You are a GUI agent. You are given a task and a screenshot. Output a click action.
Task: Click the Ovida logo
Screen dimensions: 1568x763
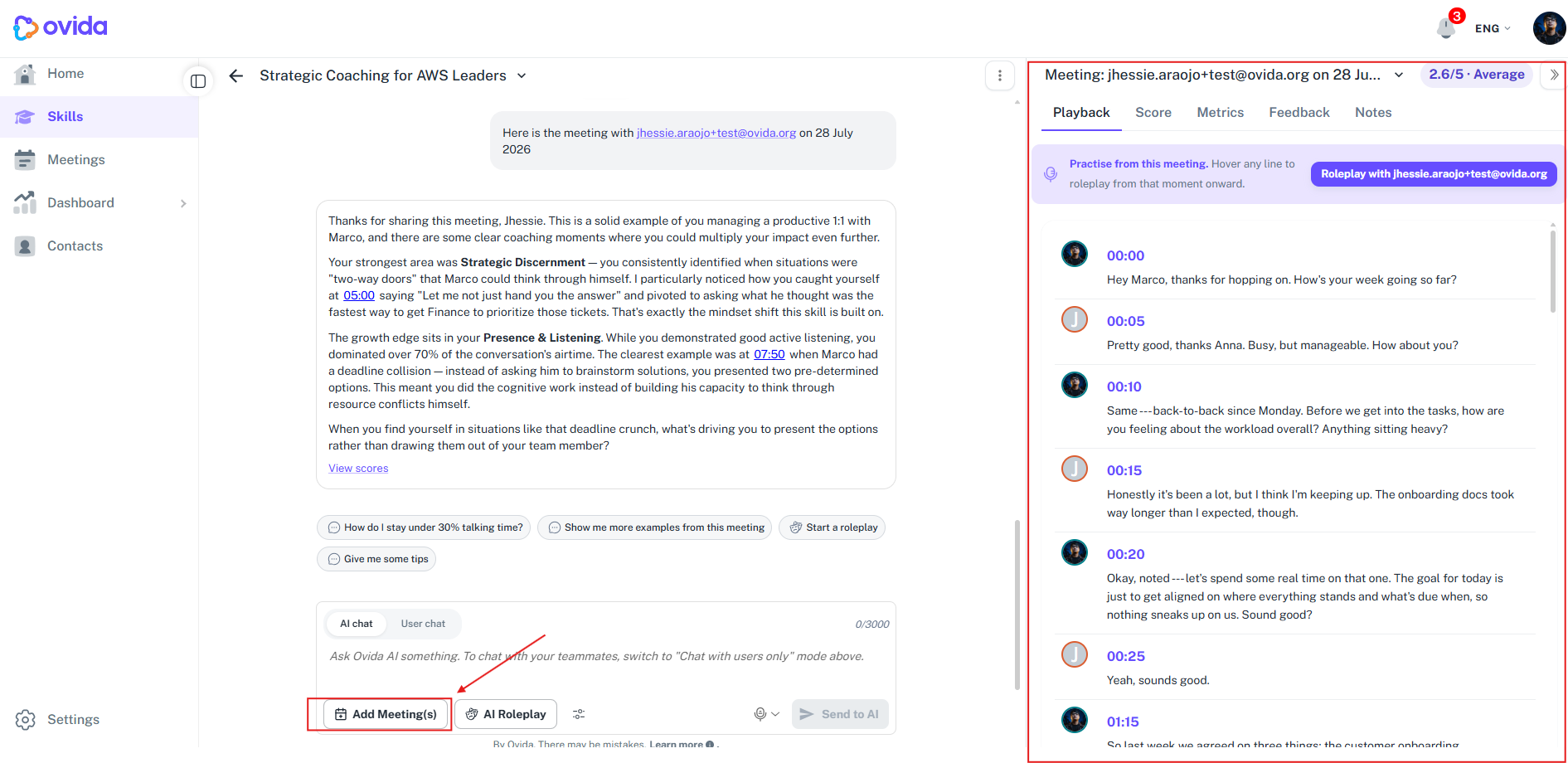(61, 27)
